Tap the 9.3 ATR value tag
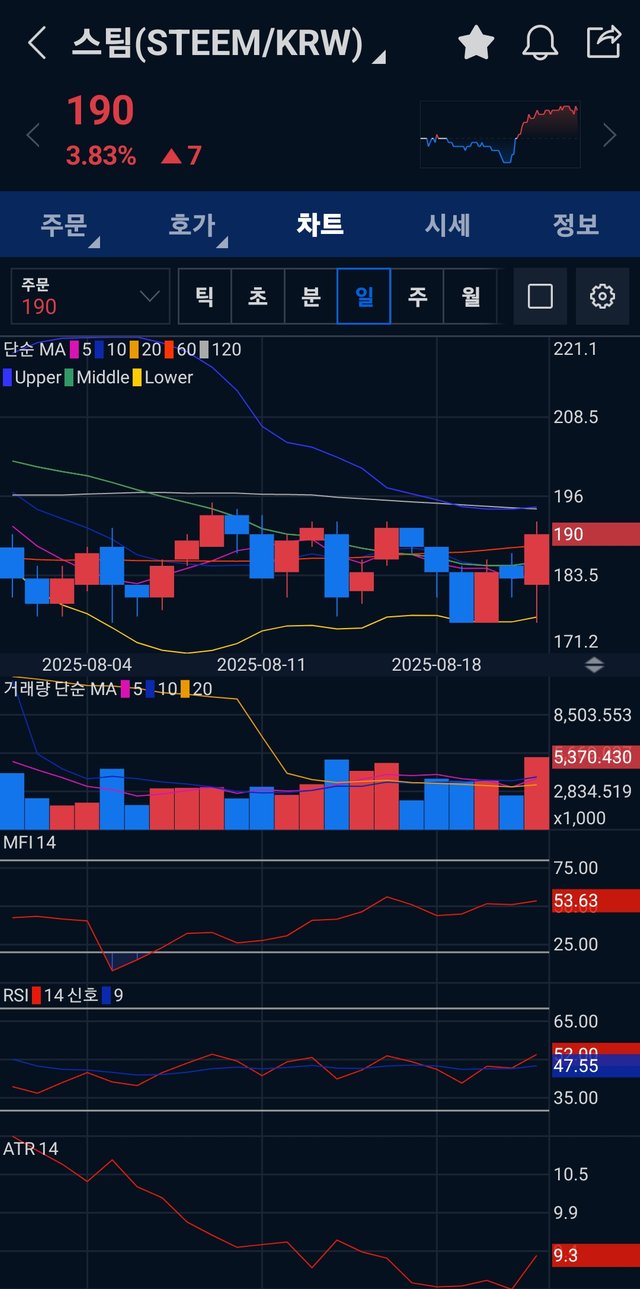Image resolution: width=640 pixels, height=1289 pixels. coord(595,1255)
